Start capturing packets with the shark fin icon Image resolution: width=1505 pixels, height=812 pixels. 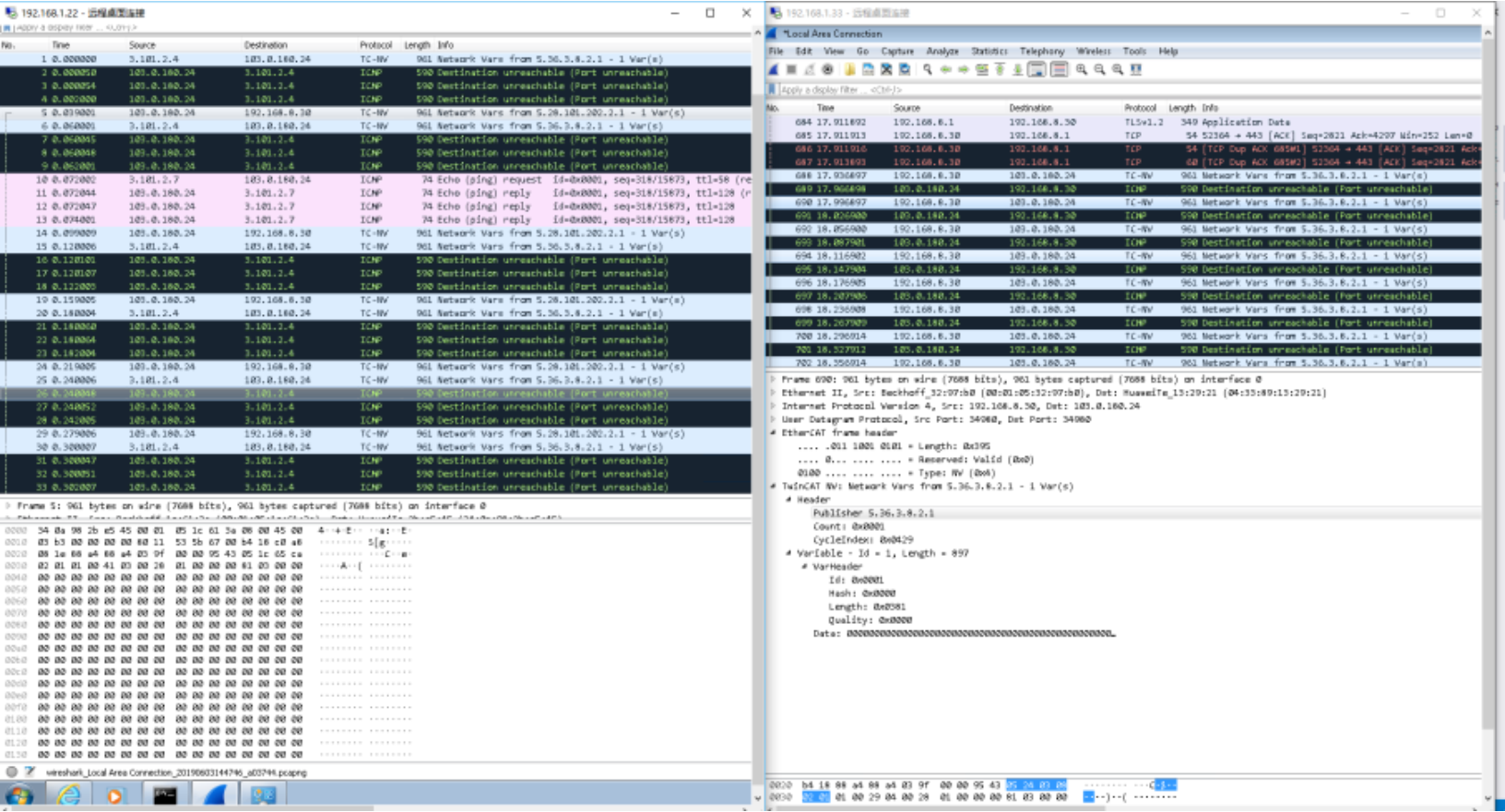click(774, 70)
